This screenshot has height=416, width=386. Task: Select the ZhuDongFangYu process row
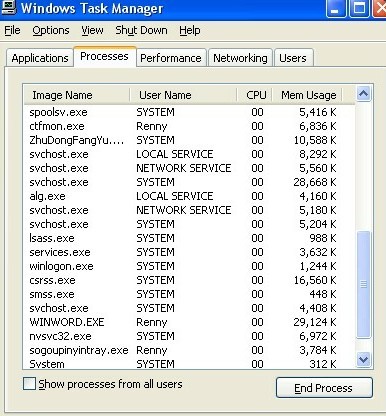189,140
